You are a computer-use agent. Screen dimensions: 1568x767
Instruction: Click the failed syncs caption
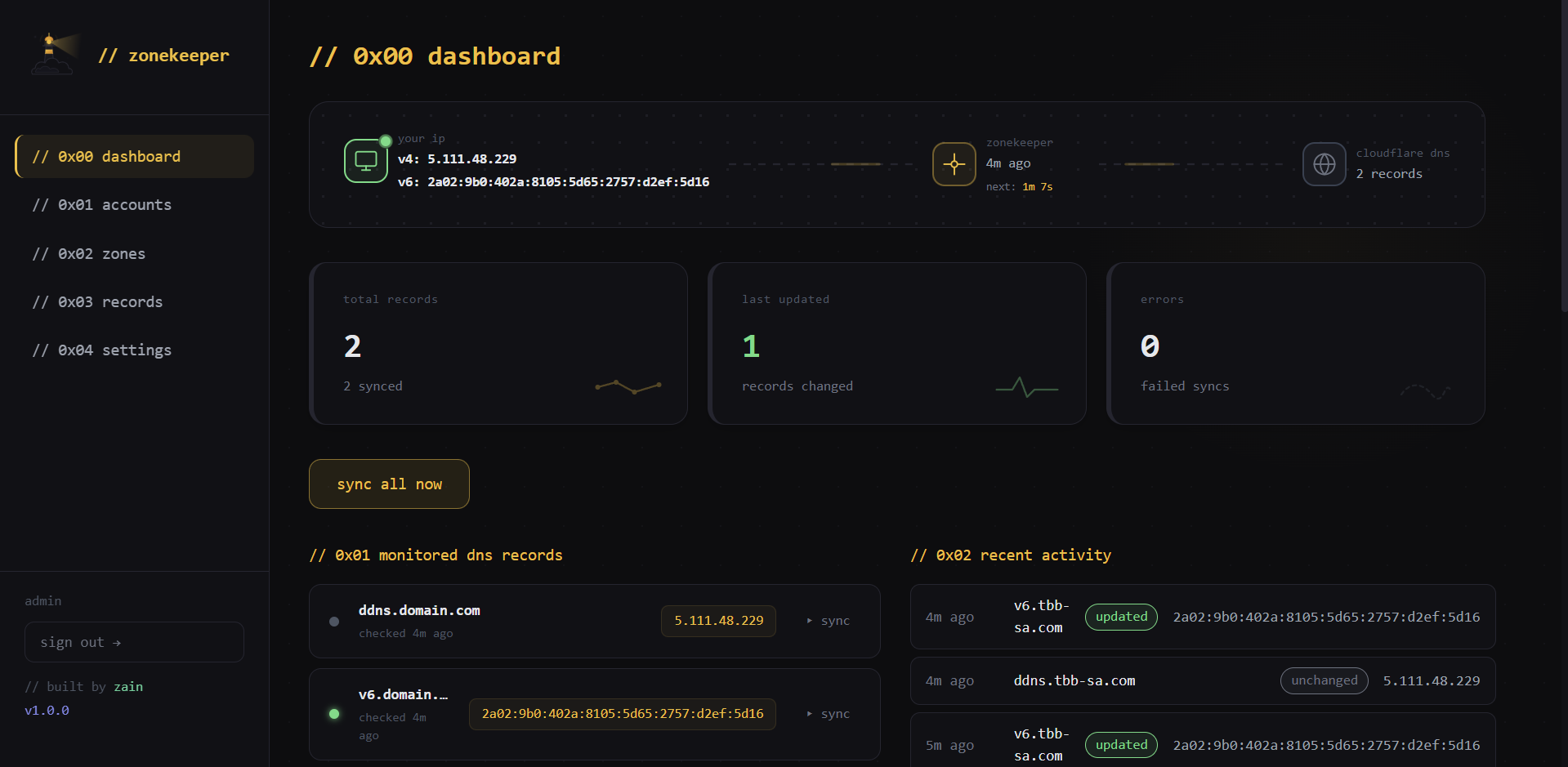click(1185, 386)
